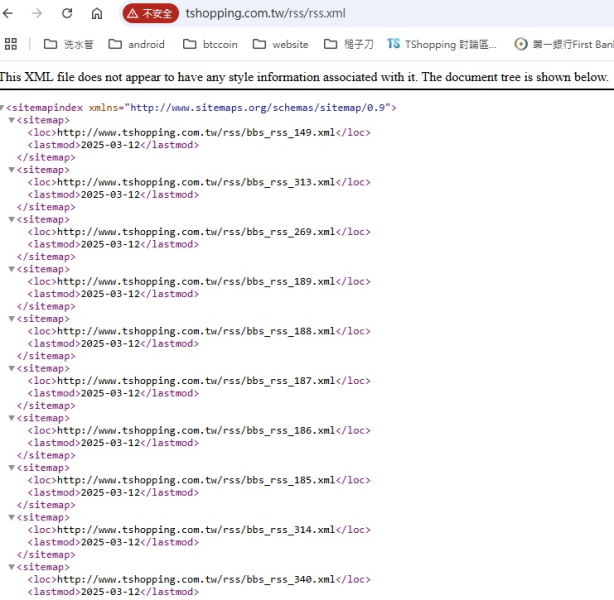Expand the website bookmark folder
This screenshot has height=600, width=614.
280,44
